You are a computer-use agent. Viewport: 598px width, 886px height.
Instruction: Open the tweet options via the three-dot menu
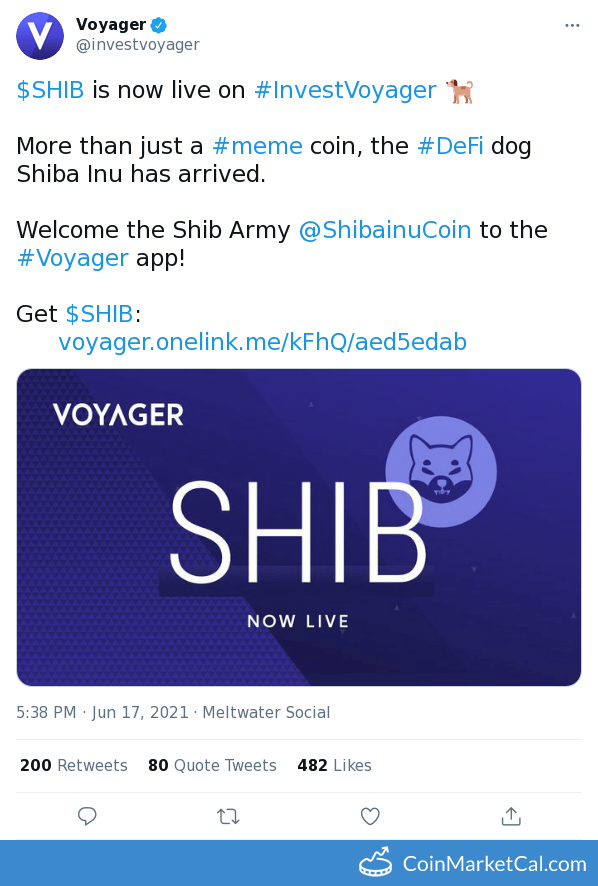pyautogui.click(x=573, y=24)
